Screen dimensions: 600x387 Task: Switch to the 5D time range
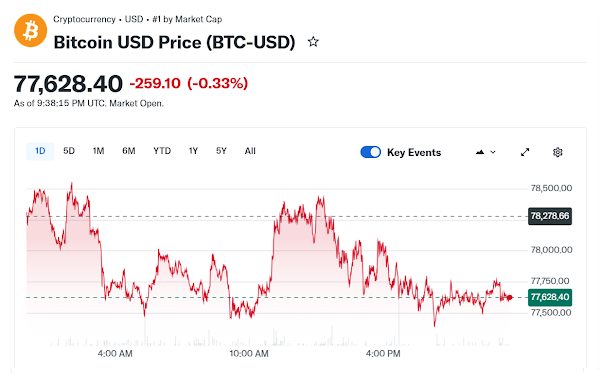point(69,151)
